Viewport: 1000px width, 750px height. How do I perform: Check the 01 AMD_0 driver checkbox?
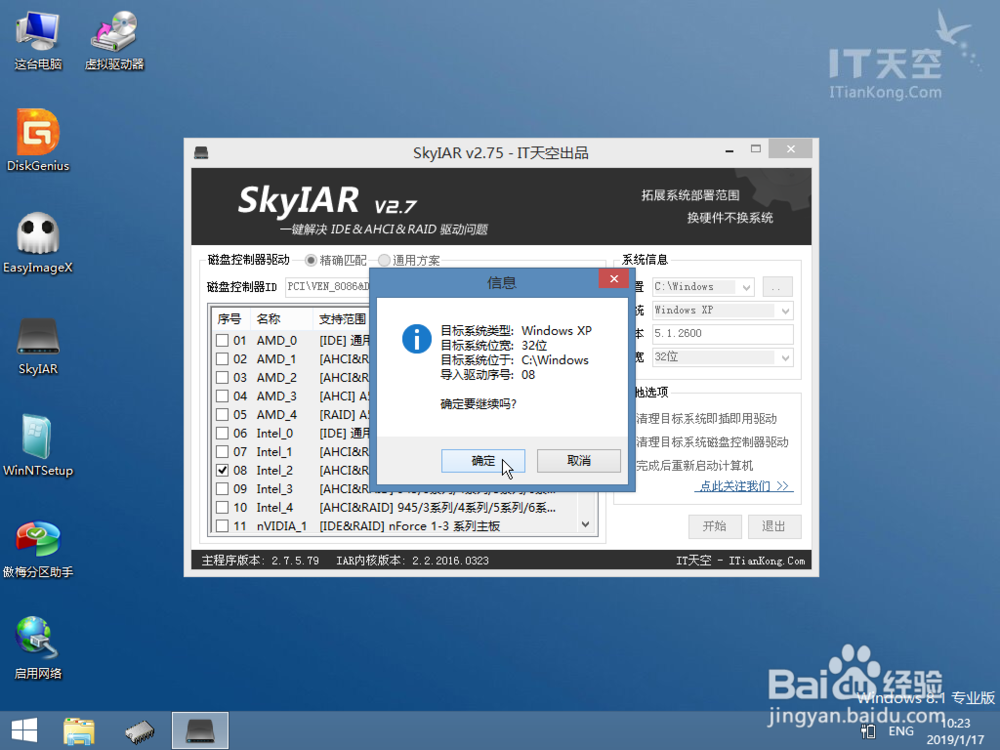click(222, 341)
